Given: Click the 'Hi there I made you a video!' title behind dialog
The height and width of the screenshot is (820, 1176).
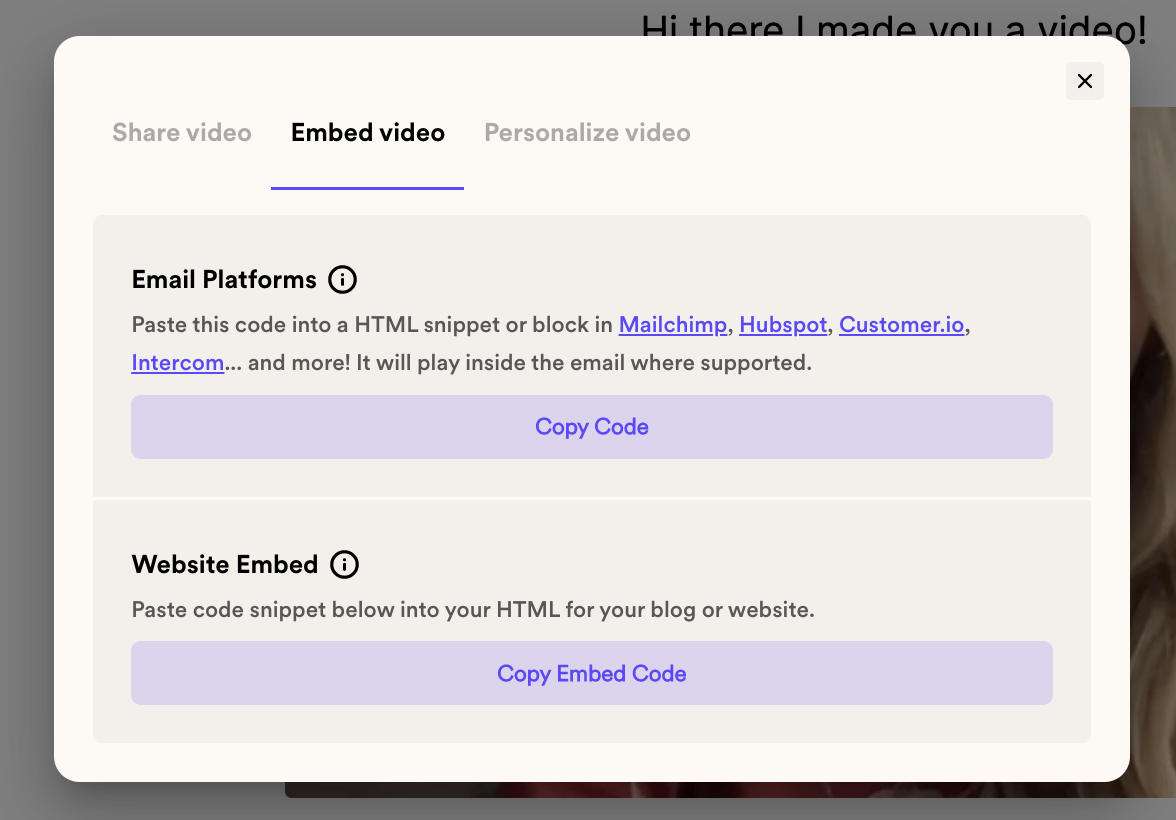Looking at the screenshot, I should [x=894, y=30].
